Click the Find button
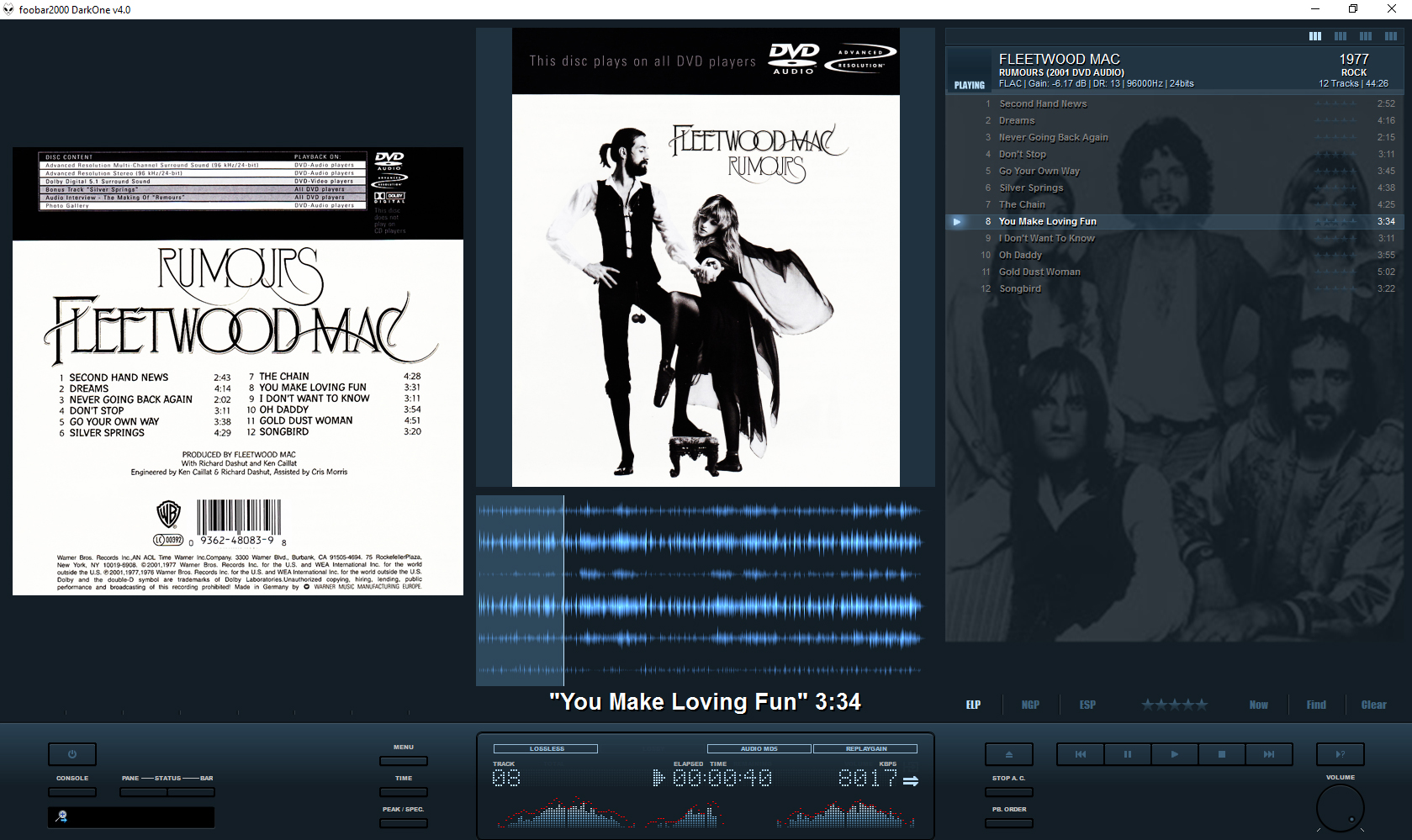The image size is (1412, 840). coord(1316,705)
